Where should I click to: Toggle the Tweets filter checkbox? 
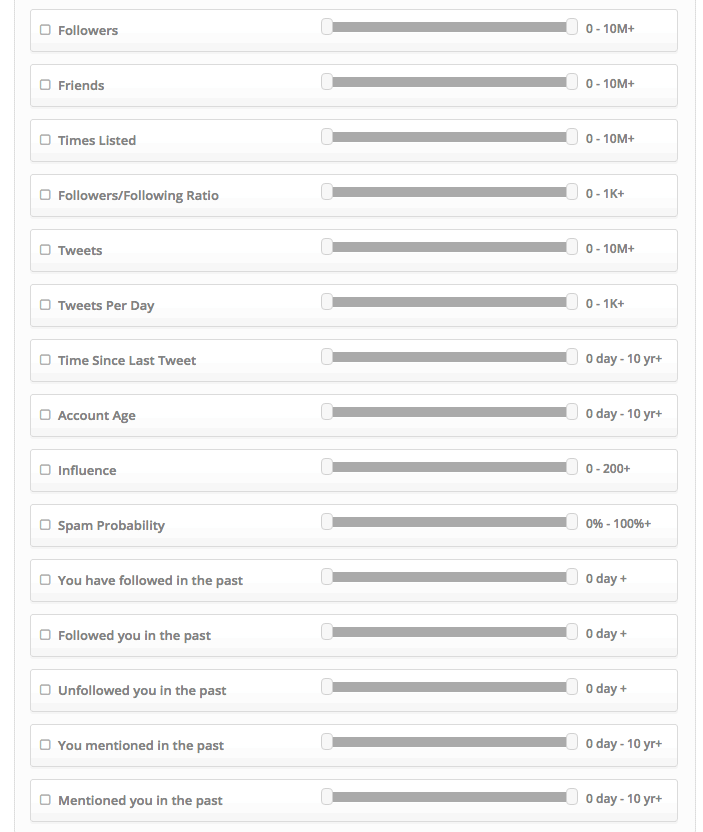point(46,250)
